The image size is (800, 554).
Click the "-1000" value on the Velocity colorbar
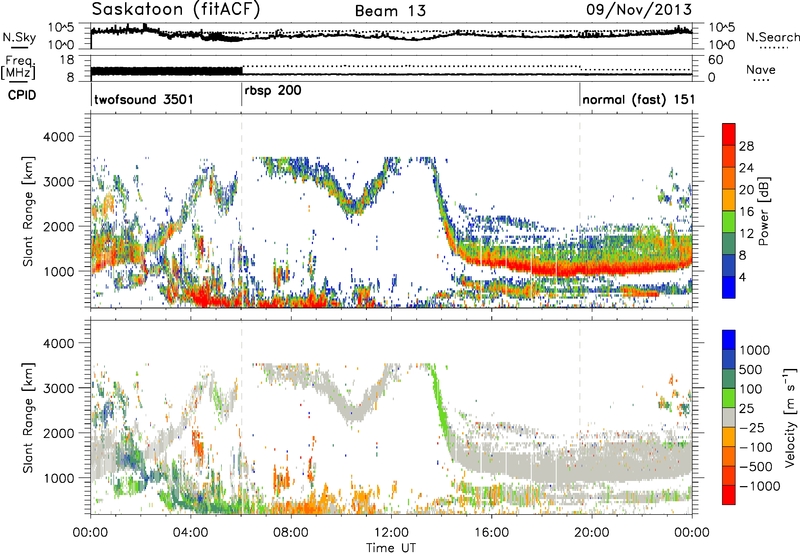760,486
